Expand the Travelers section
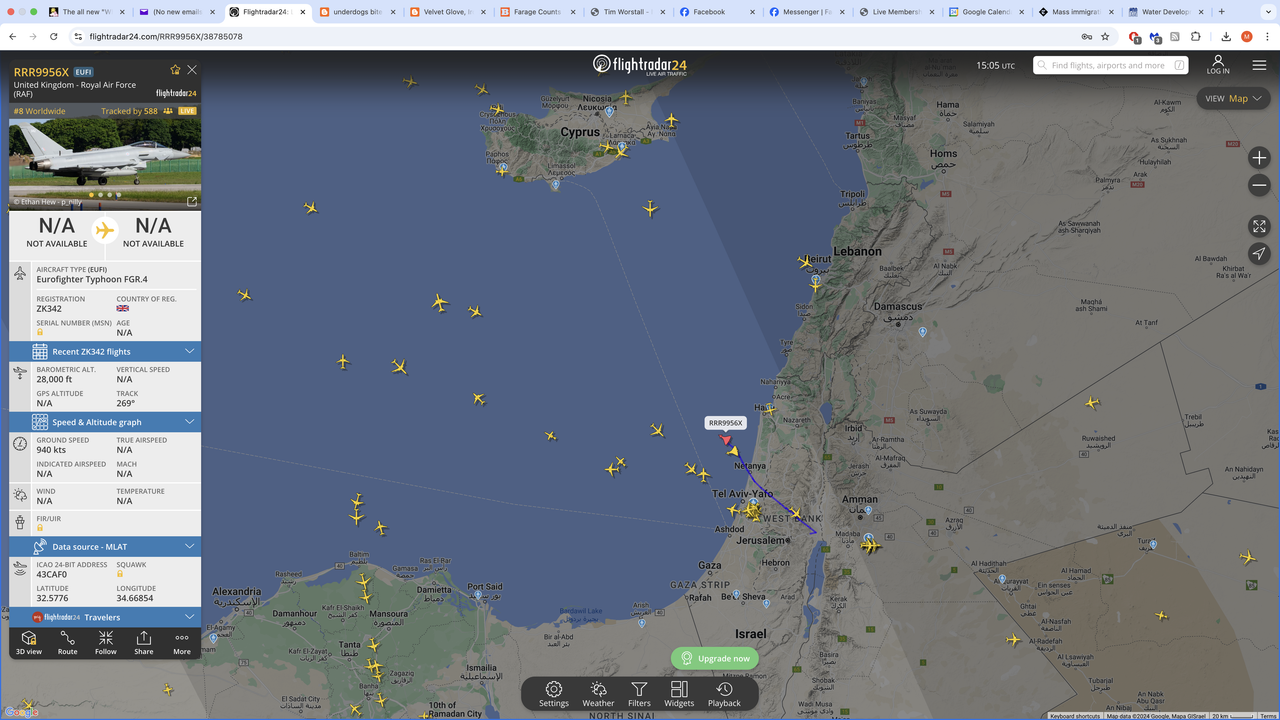Image resolution: width=1280 pixels, height=720 pixels. tap(105, 617)
